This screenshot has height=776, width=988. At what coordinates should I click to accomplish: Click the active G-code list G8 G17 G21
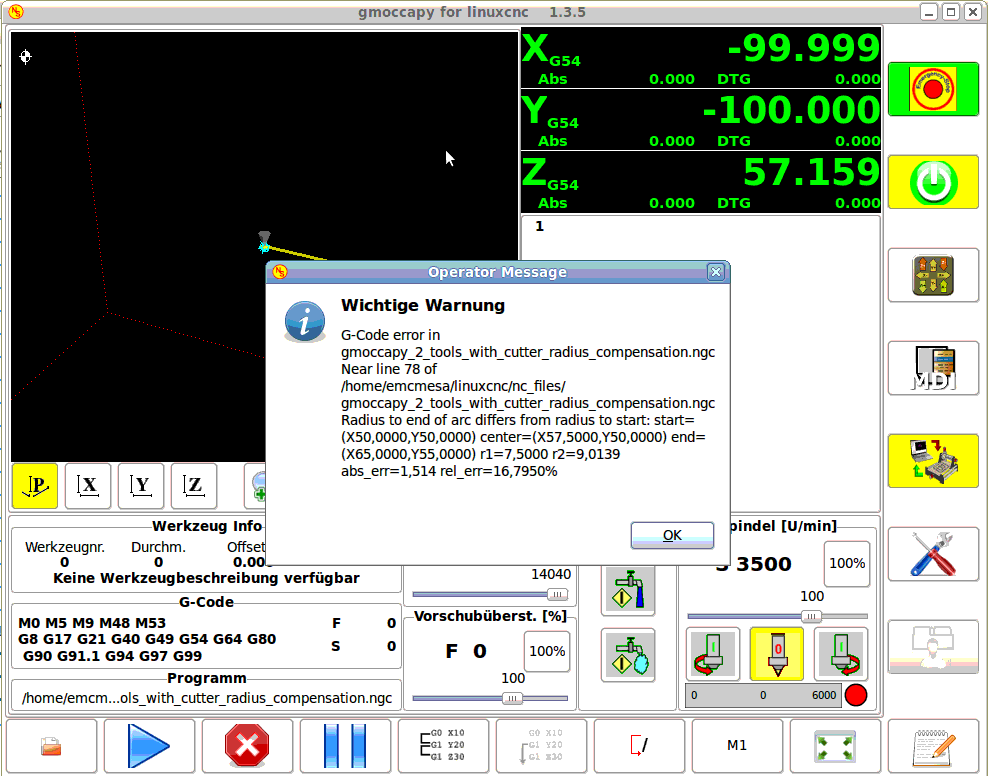[x=147, y=639]
